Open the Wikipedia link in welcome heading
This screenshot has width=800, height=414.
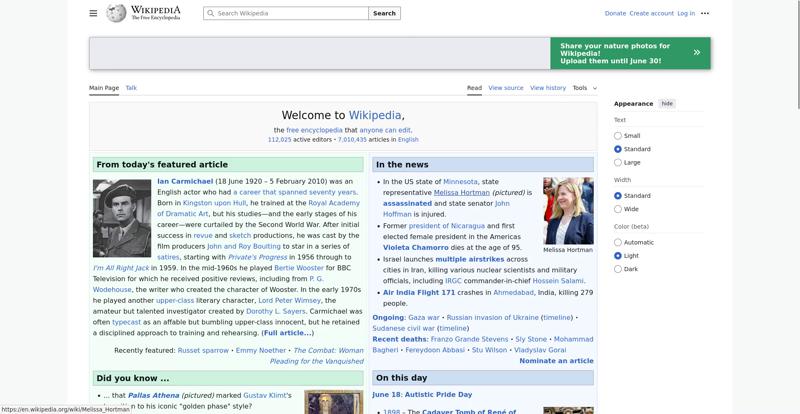pyautogui.click(x=375, y=115)
